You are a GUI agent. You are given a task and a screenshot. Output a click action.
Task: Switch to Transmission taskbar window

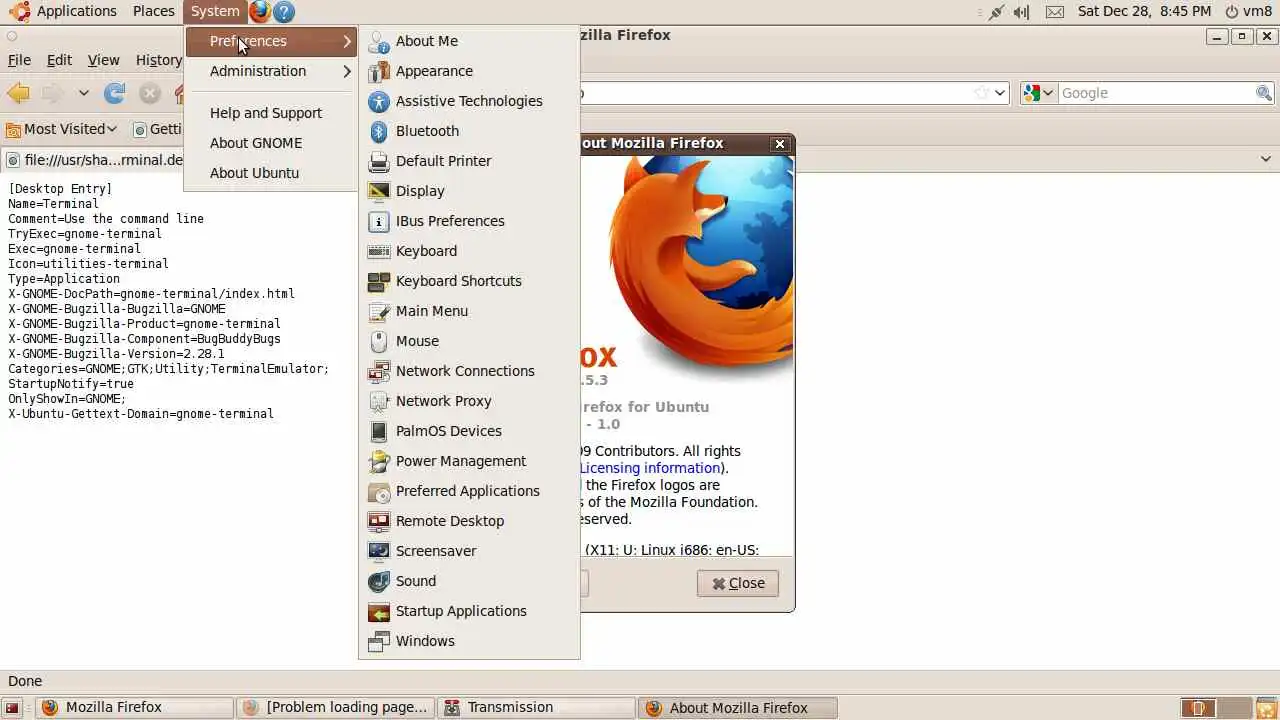pyautogui.click(x=536, y=708)
